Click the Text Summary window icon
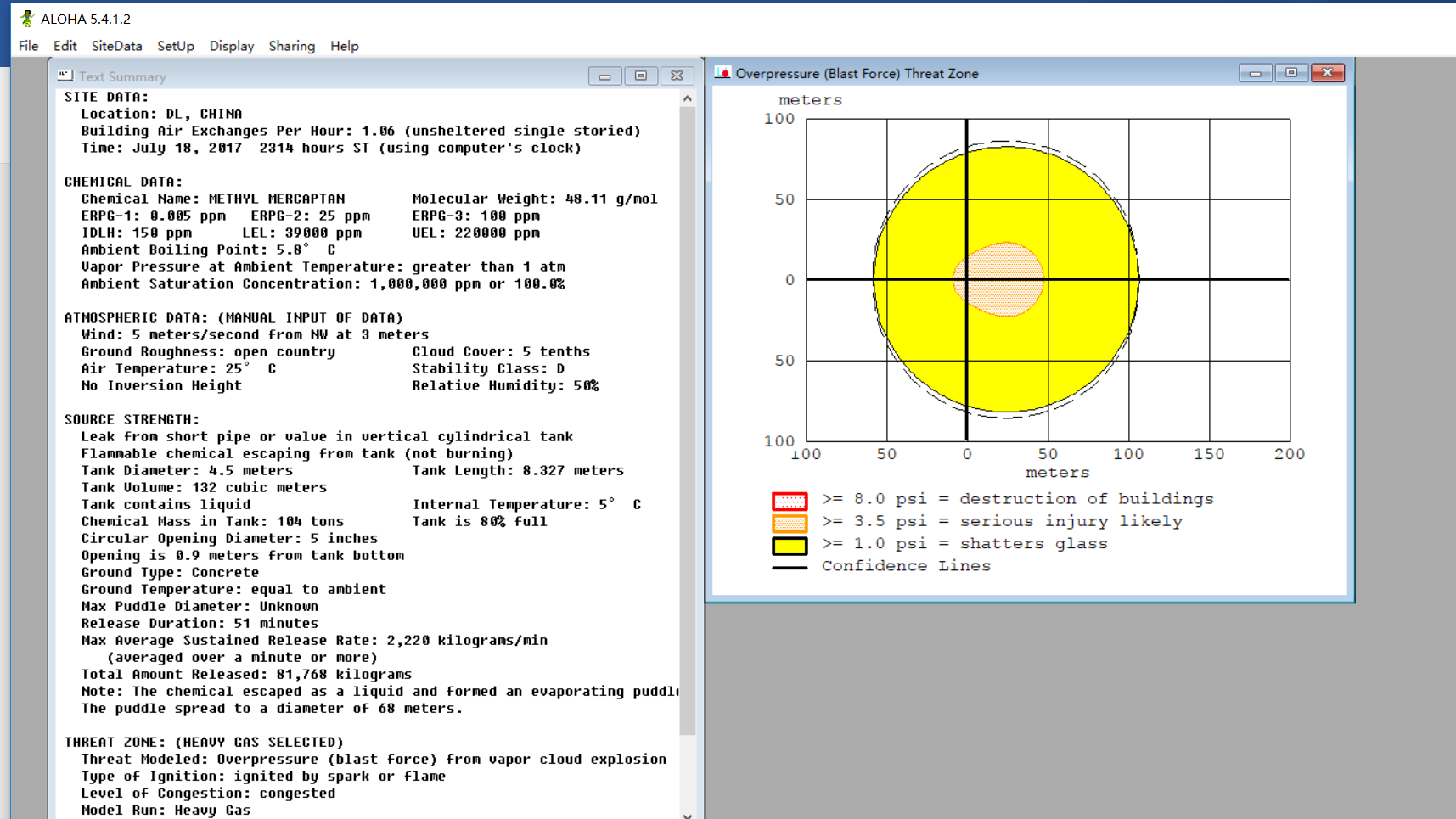Screen dimensions: 1456x819 click(x=65, y=76)
